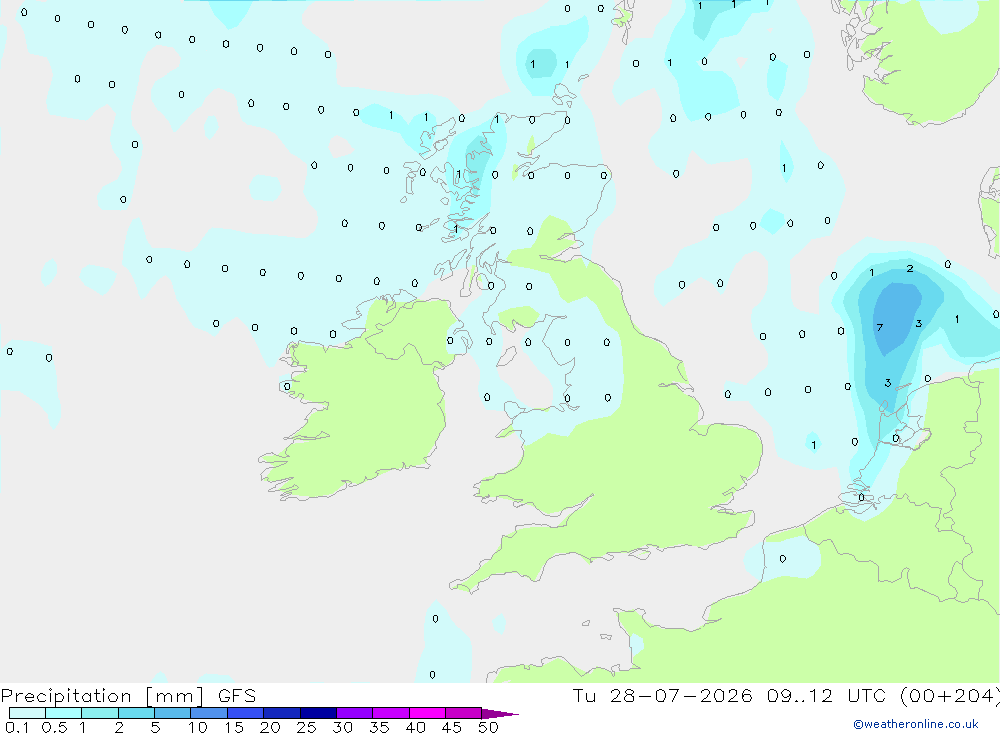Select the 30–35 mm purple legend swatch
The image size is (1000, 733).
click(x=354, y=713)
